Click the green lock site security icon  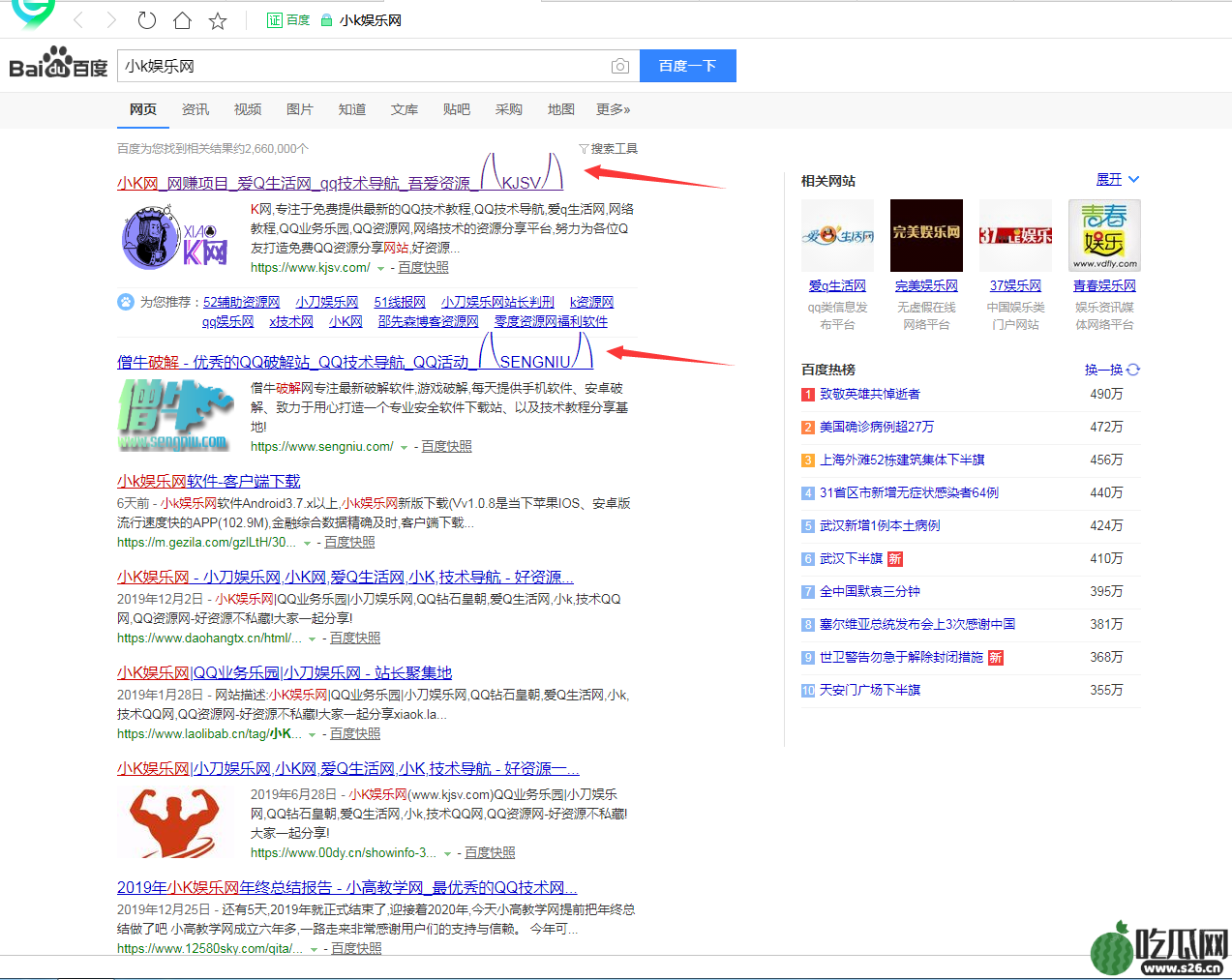coord(326,20)
